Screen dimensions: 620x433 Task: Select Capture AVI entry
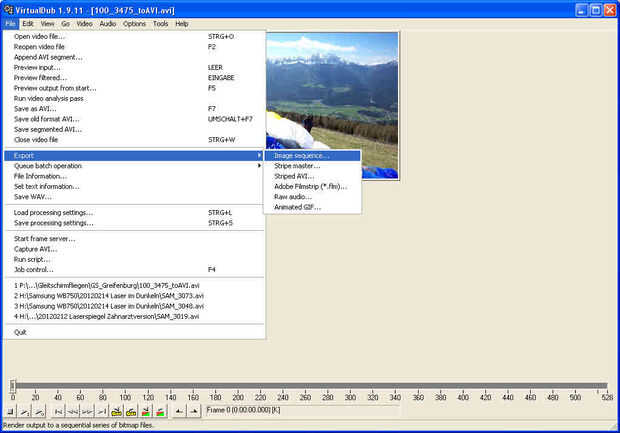point(134,249)
